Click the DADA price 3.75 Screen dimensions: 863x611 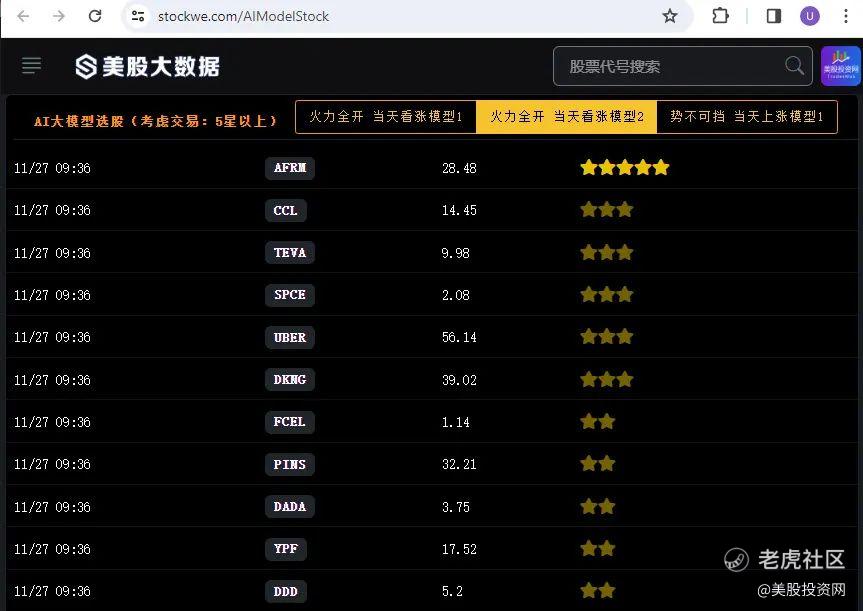455,507
